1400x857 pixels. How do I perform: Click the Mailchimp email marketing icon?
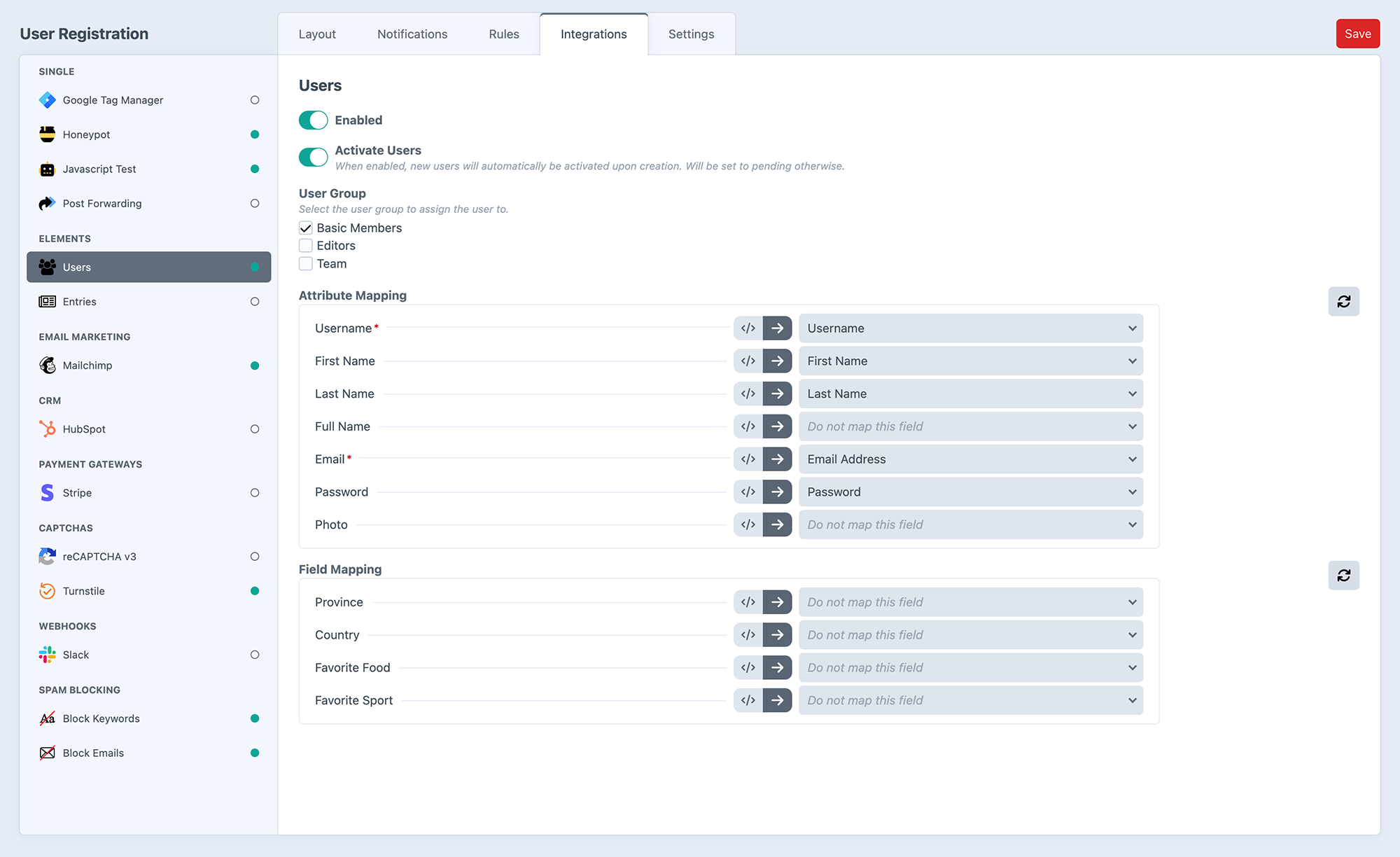tap(46, 365)
